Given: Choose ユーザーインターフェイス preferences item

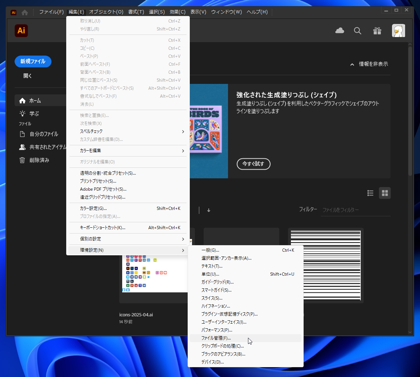Looking at the screenshot, I should click(x=246, y=322).
